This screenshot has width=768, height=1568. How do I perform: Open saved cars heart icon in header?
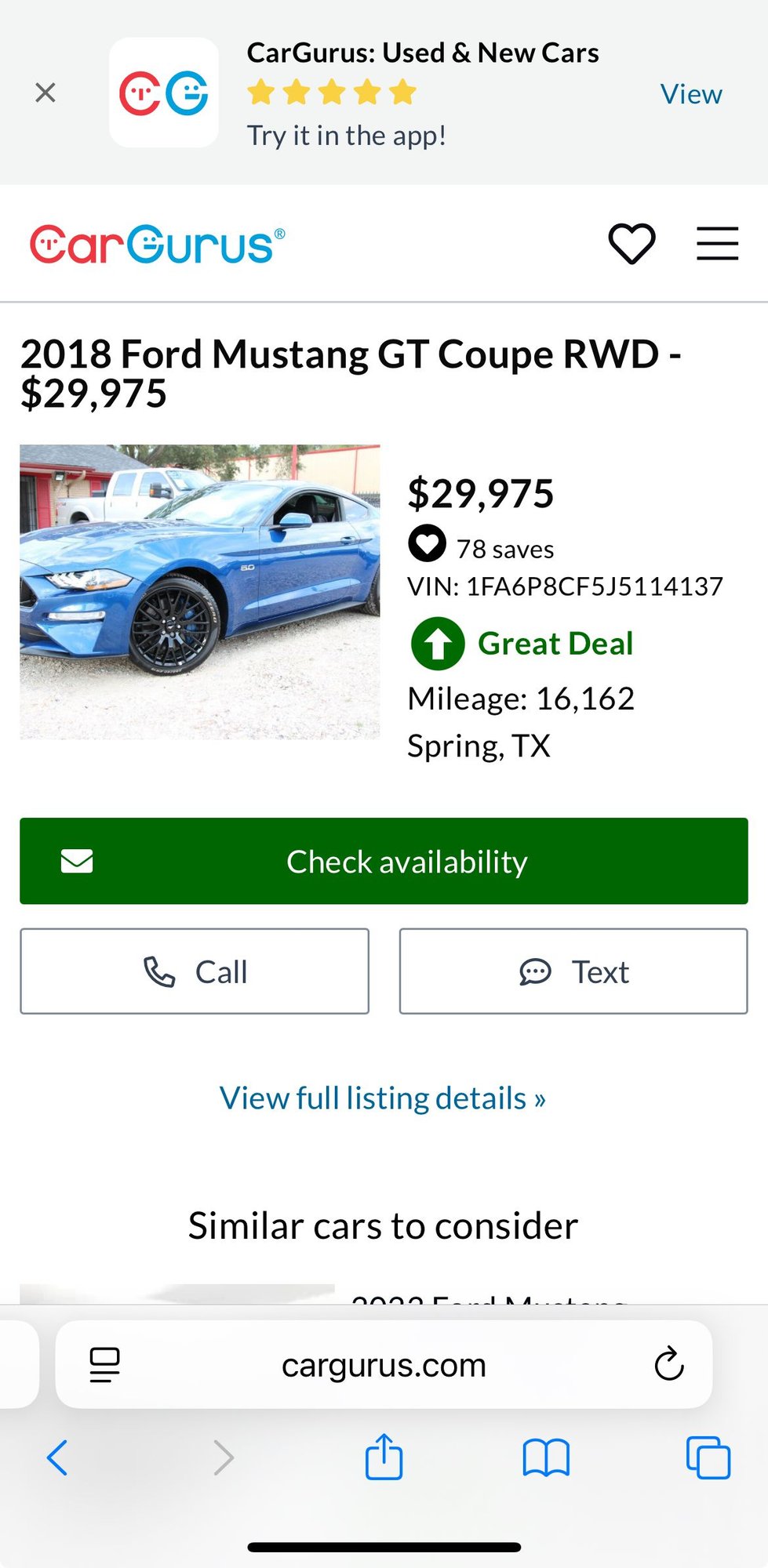[632, 244]
